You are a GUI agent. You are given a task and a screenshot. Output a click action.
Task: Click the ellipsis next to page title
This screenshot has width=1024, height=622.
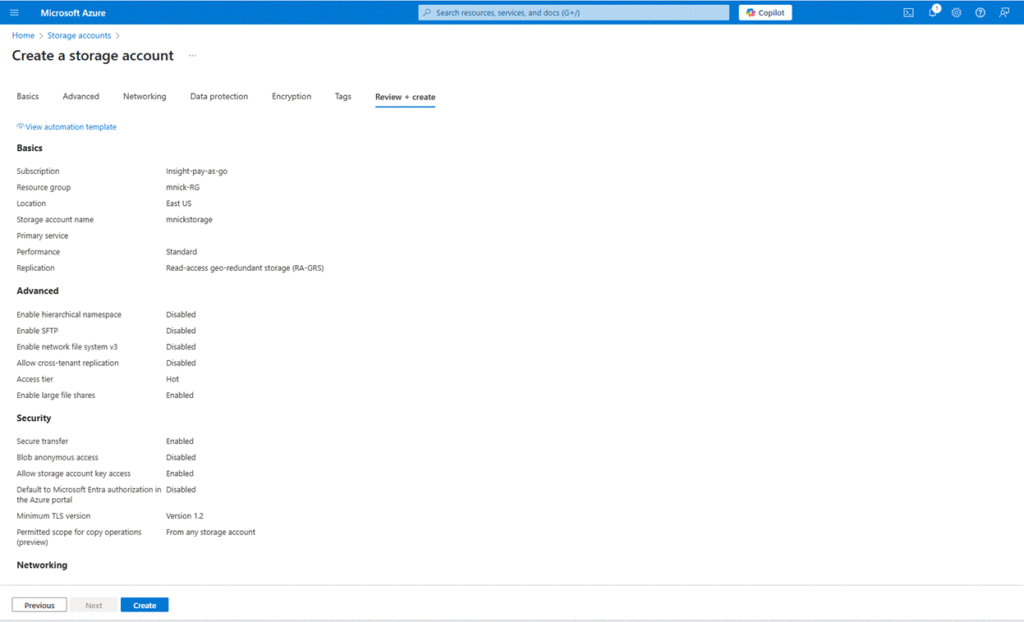(192, 56)
